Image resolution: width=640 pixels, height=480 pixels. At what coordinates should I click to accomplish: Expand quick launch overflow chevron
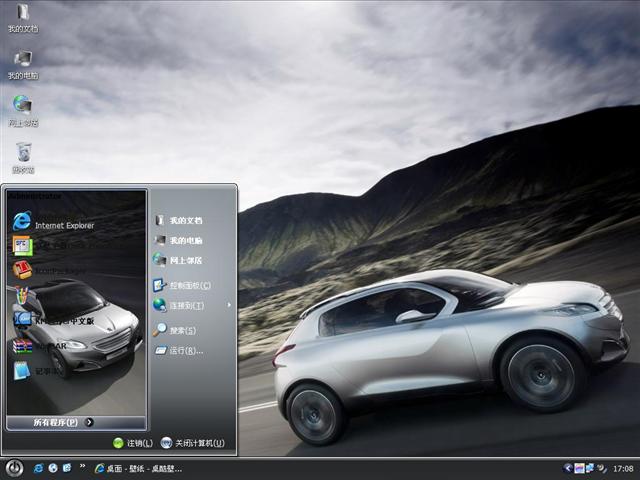click(x=82, y=466)
